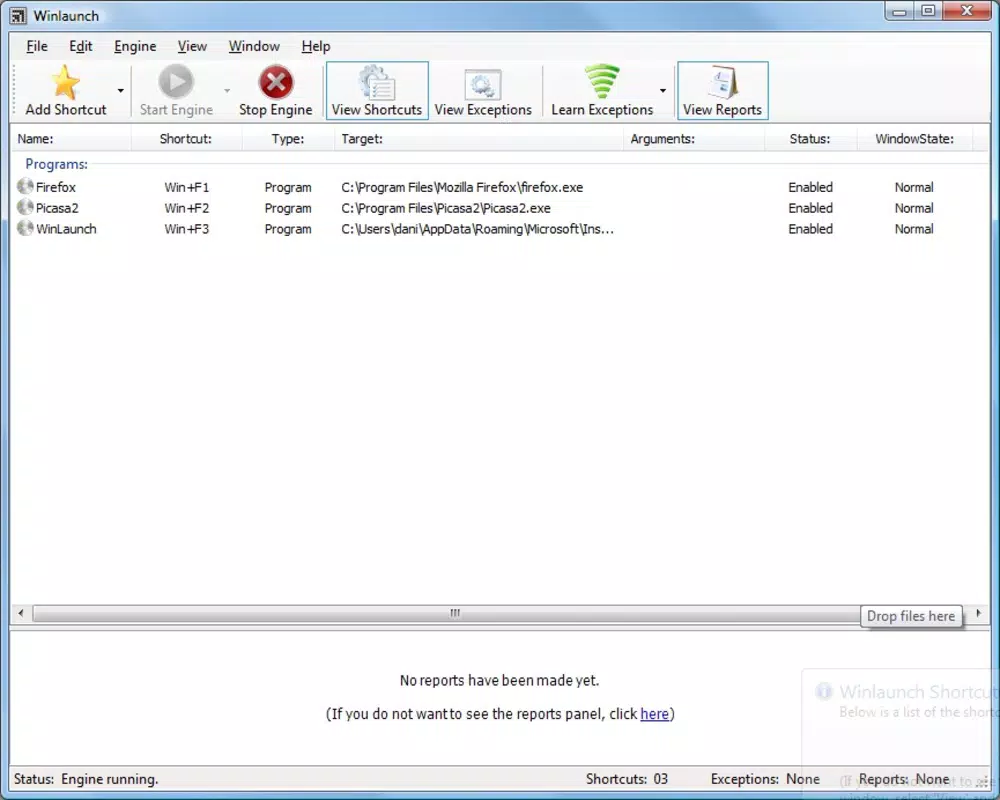This screenshot has width=1000, height=800.
Task: Sort by the Shortcut column header
Action: click(186, 138)
